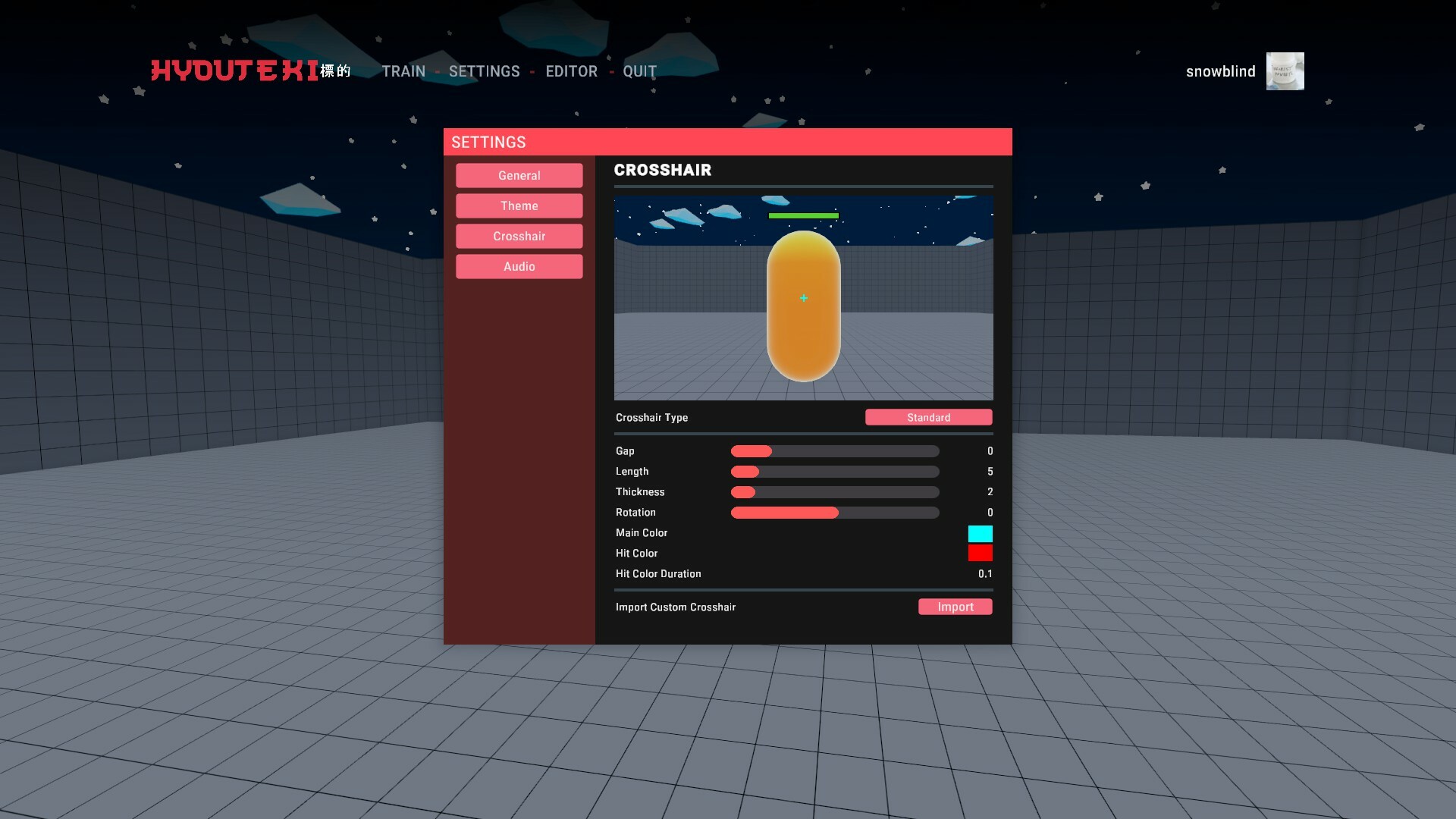The image size is (1456, 819).
Task: Open the red Hit Color swatch
Action: (980, 554)
